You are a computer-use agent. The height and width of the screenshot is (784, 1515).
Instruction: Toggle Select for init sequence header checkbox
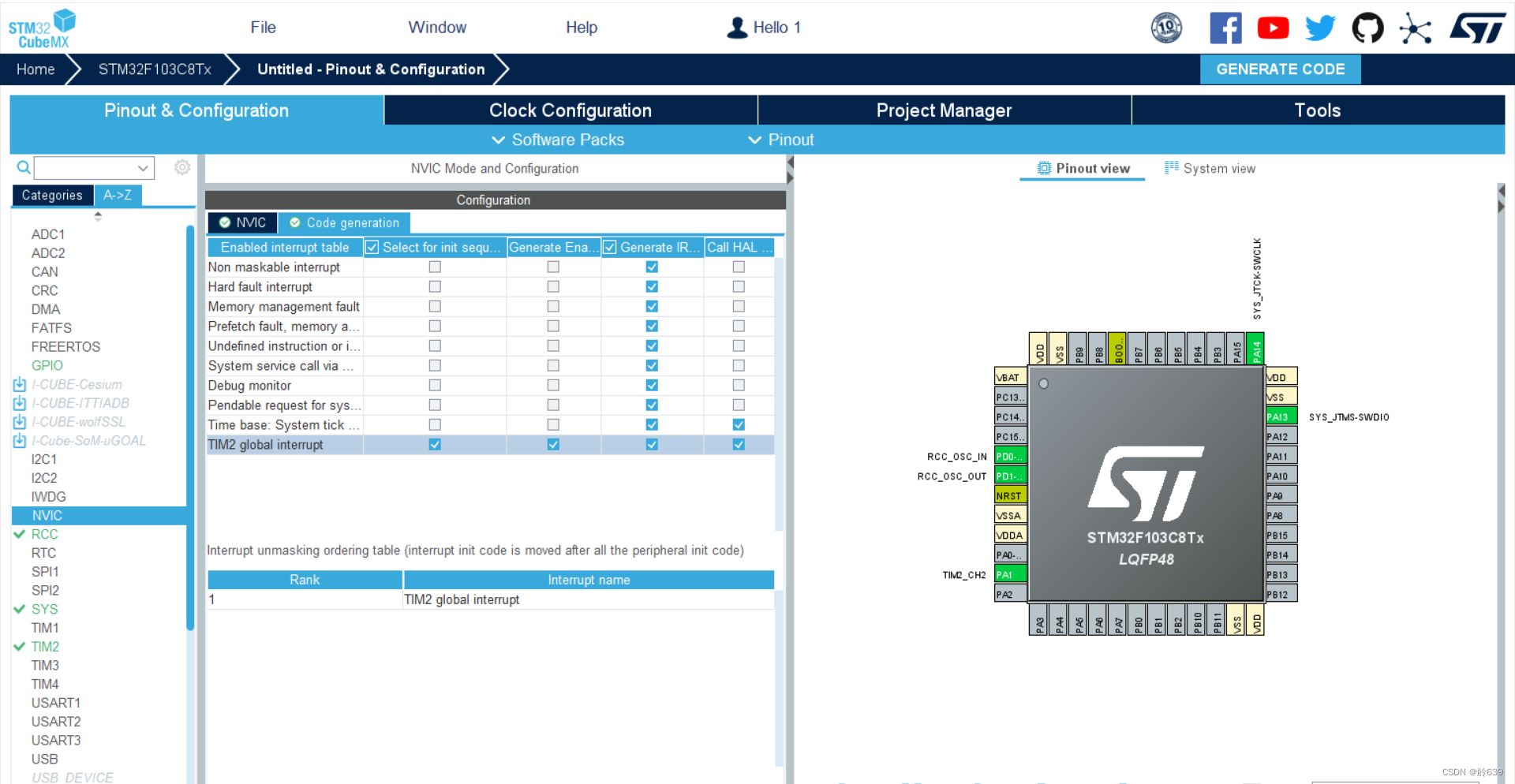pos(372,248)
